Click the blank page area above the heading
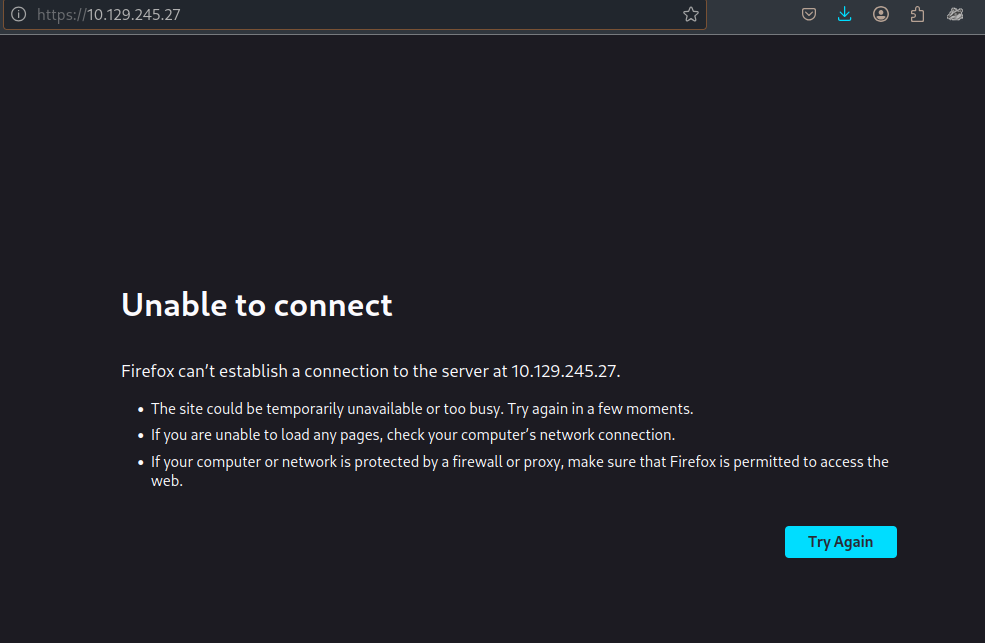 click(x=492, y=157)
